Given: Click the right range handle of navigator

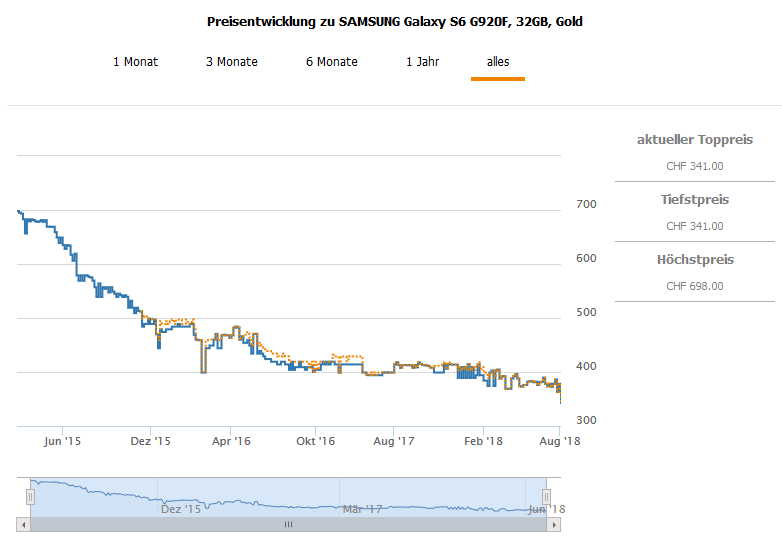Looking at the screenshot, I should [546, 496].
